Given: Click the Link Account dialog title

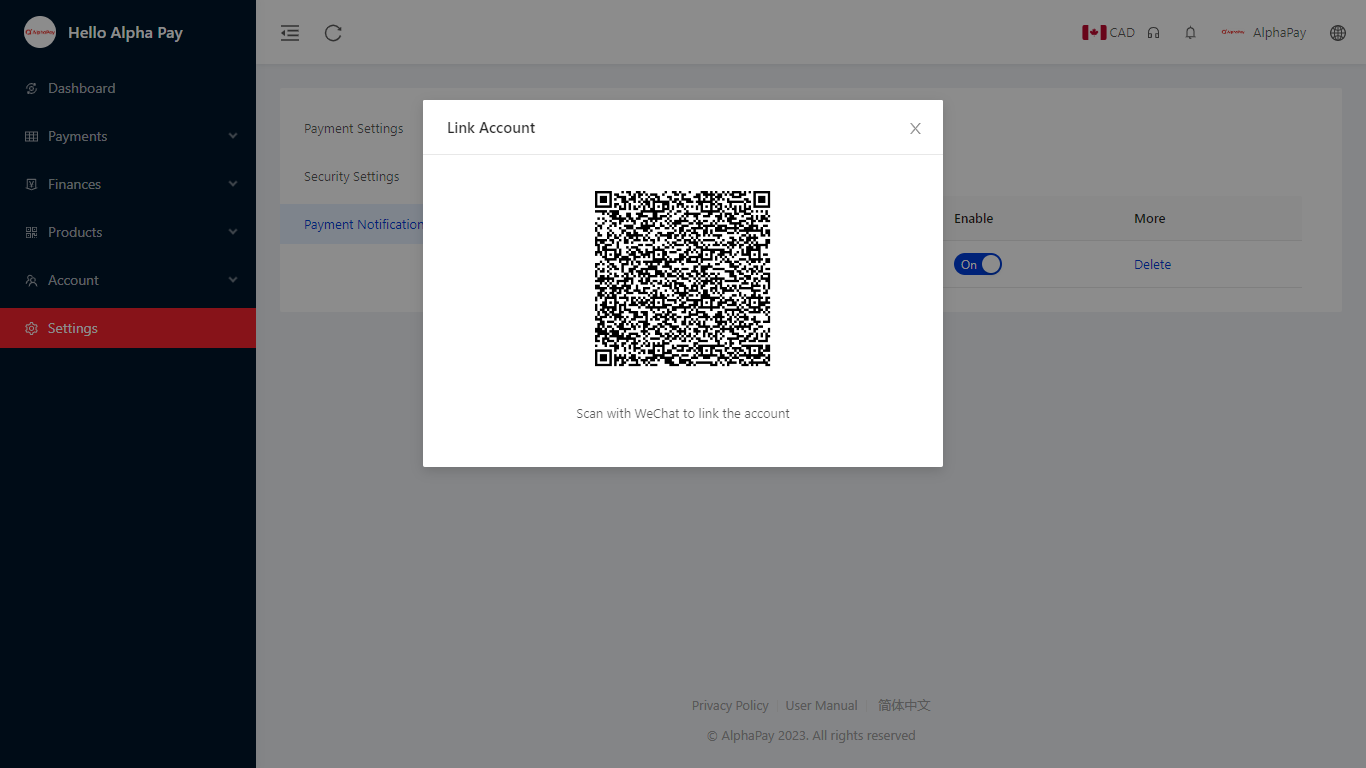Looking at the screenshot, I should tap(491, 128).
